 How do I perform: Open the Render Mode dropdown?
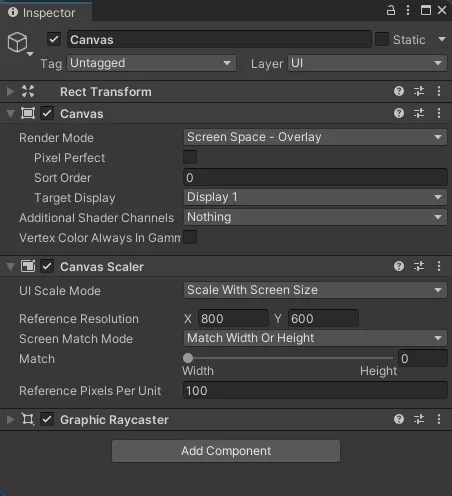tap(315, 137)
